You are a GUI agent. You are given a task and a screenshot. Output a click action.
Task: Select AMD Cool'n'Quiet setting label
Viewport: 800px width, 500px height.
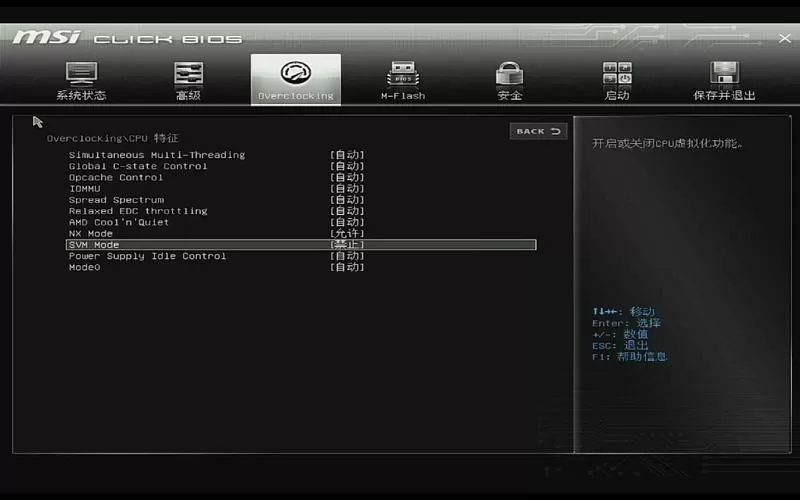point(119,222)
